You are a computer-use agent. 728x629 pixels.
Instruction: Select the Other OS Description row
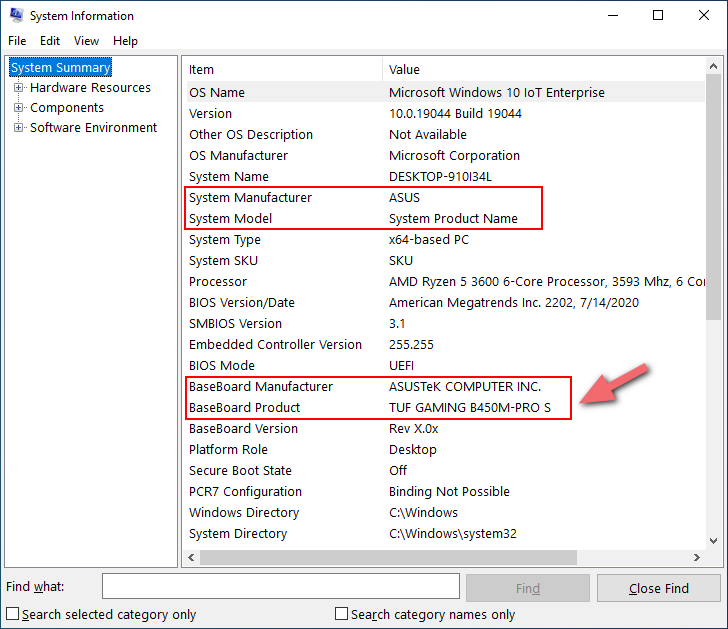(446, 134)
